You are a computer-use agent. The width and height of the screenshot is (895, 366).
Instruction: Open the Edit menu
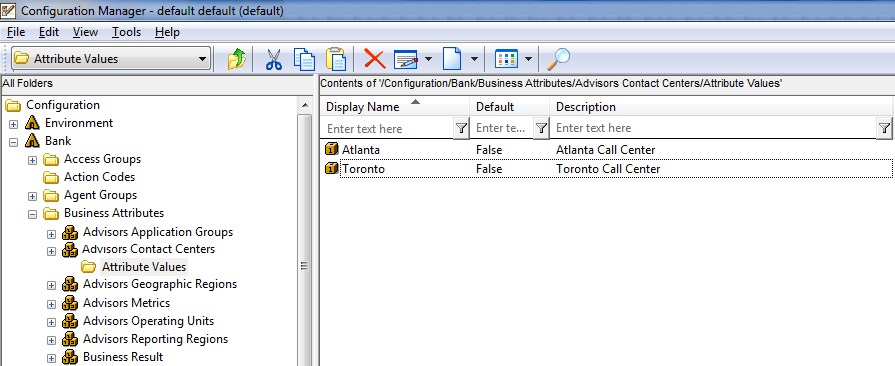(49, 32)
